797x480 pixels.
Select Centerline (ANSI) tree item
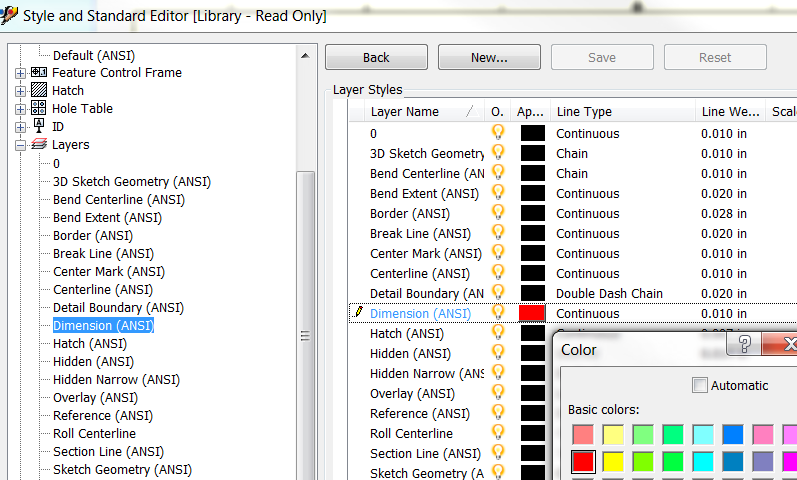[x=103, y=289]
